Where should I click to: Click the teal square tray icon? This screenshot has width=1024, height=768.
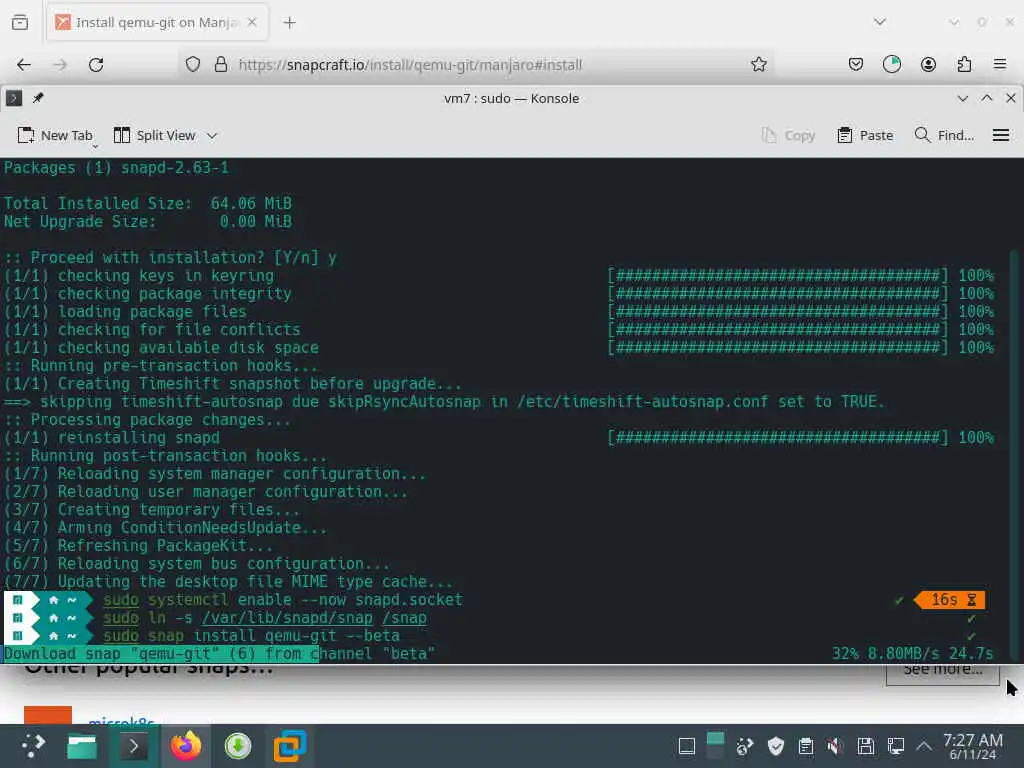pyautogui.click(x=716, y=746)
